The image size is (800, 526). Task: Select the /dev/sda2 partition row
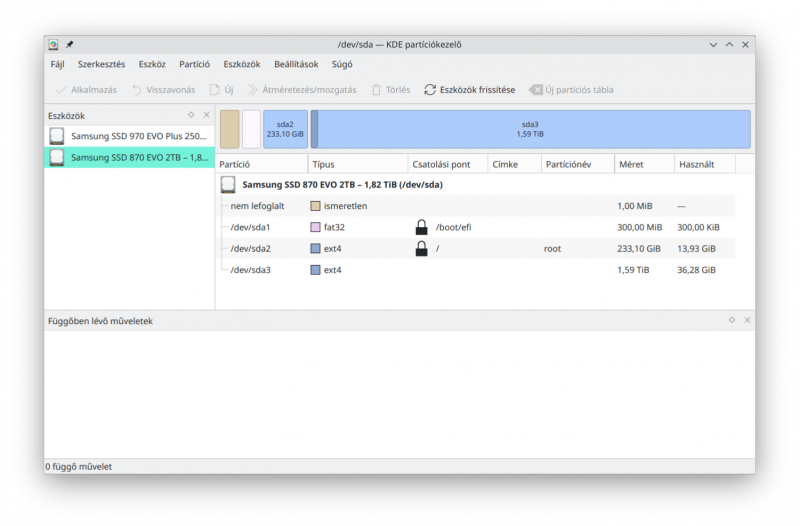[476, 249]
